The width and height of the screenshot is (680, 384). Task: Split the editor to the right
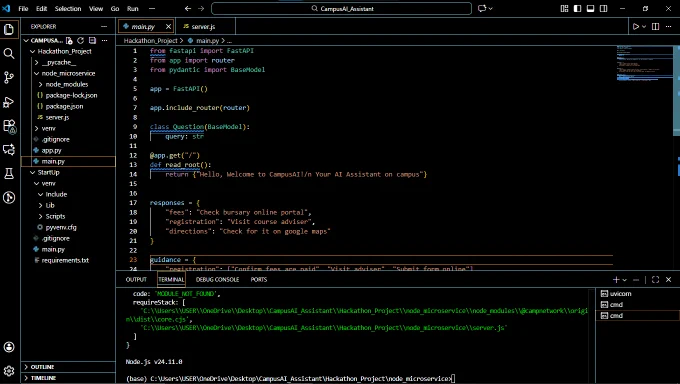(x=656, y=26)
